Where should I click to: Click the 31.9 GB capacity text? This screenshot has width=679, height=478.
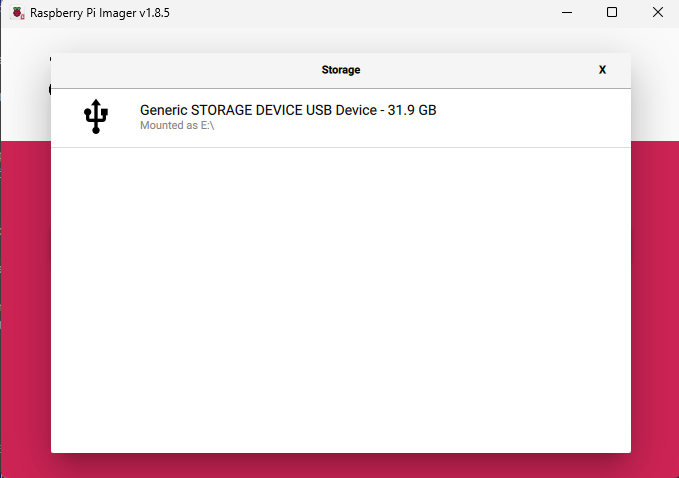pos(411,110)
